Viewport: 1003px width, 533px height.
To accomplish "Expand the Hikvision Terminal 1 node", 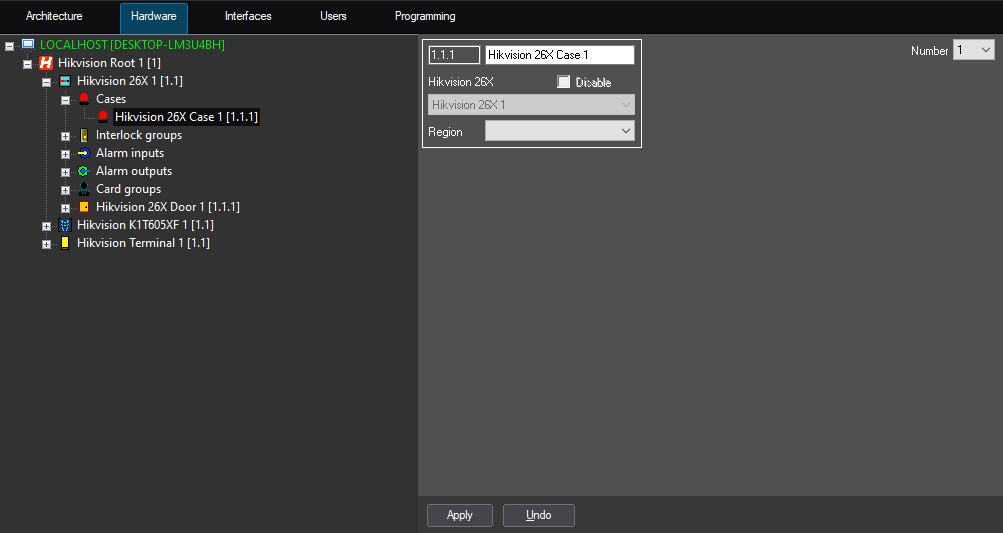I will click(x=46, y=244).
